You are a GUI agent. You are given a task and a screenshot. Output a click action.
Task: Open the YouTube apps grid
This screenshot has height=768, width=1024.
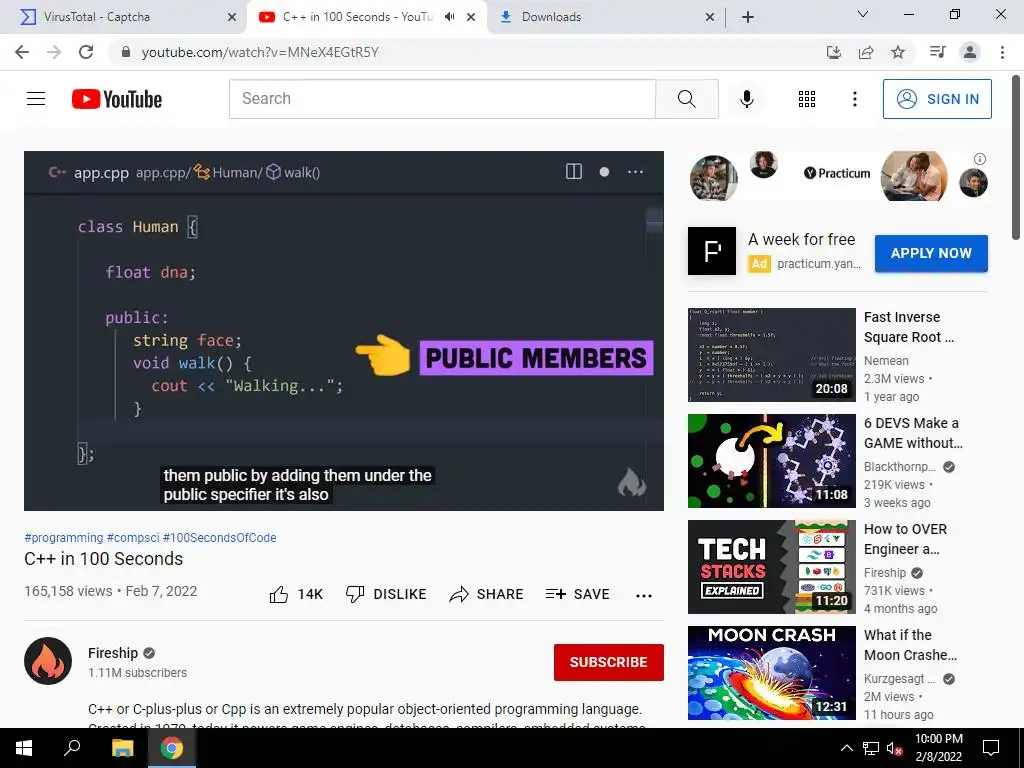pyautogui.click(x=807, y=99)
